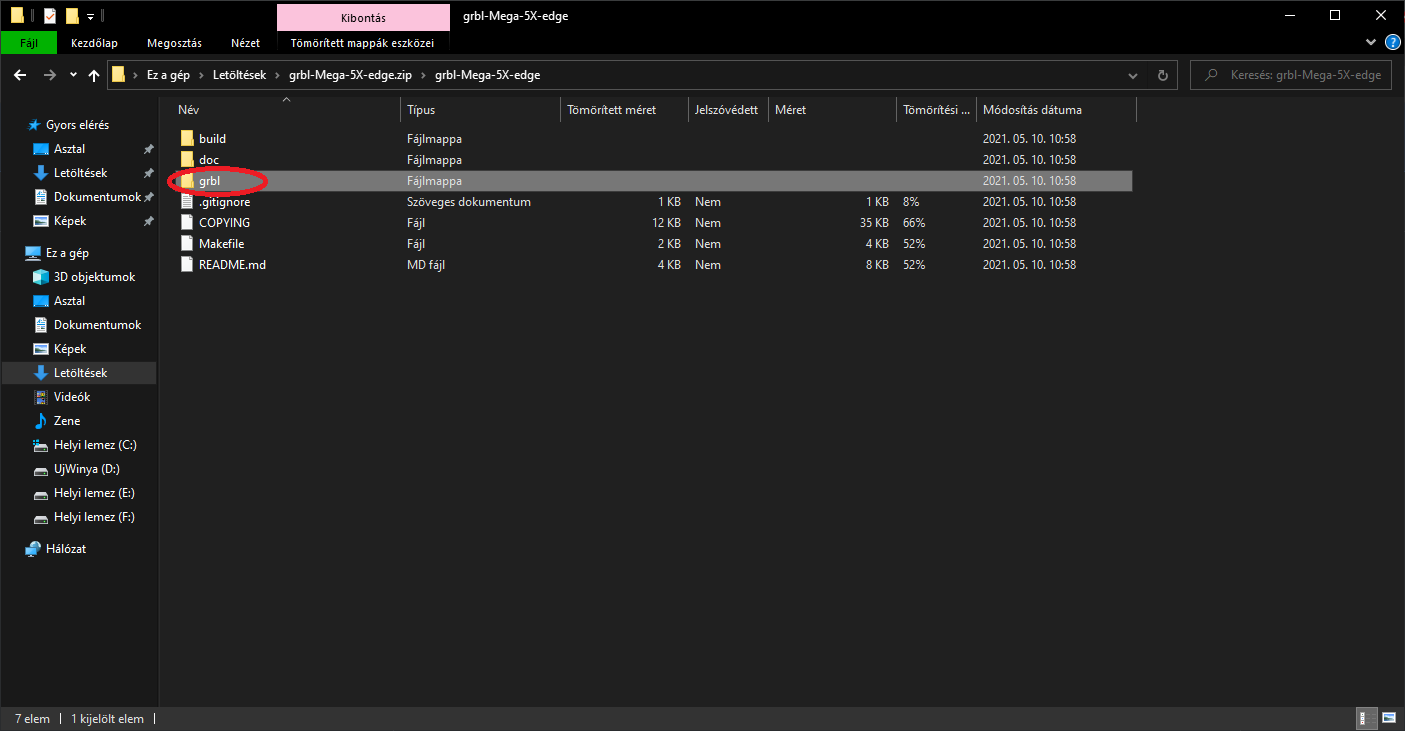The height and width of the screenshot is (731, 1405).
Task: Click the Back navigation arrow
Action: (x=20, y=75)
